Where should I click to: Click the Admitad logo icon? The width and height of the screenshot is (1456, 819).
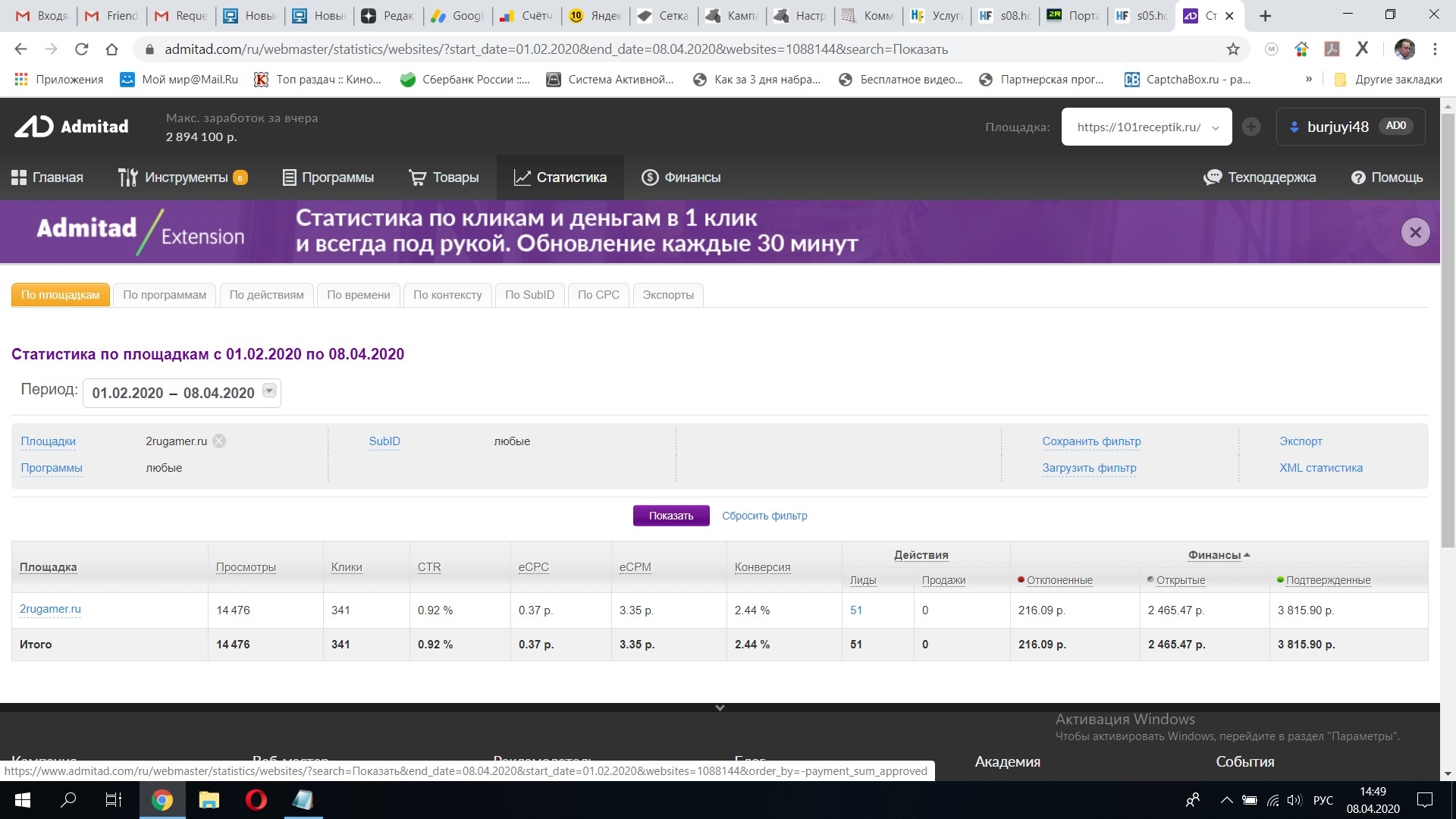coord(33,127)
